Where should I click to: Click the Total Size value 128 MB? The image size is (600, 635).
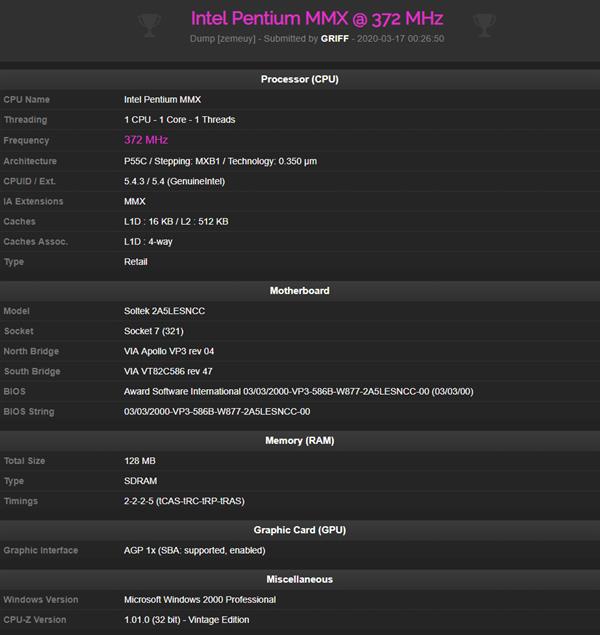click(x=140, y=461)
